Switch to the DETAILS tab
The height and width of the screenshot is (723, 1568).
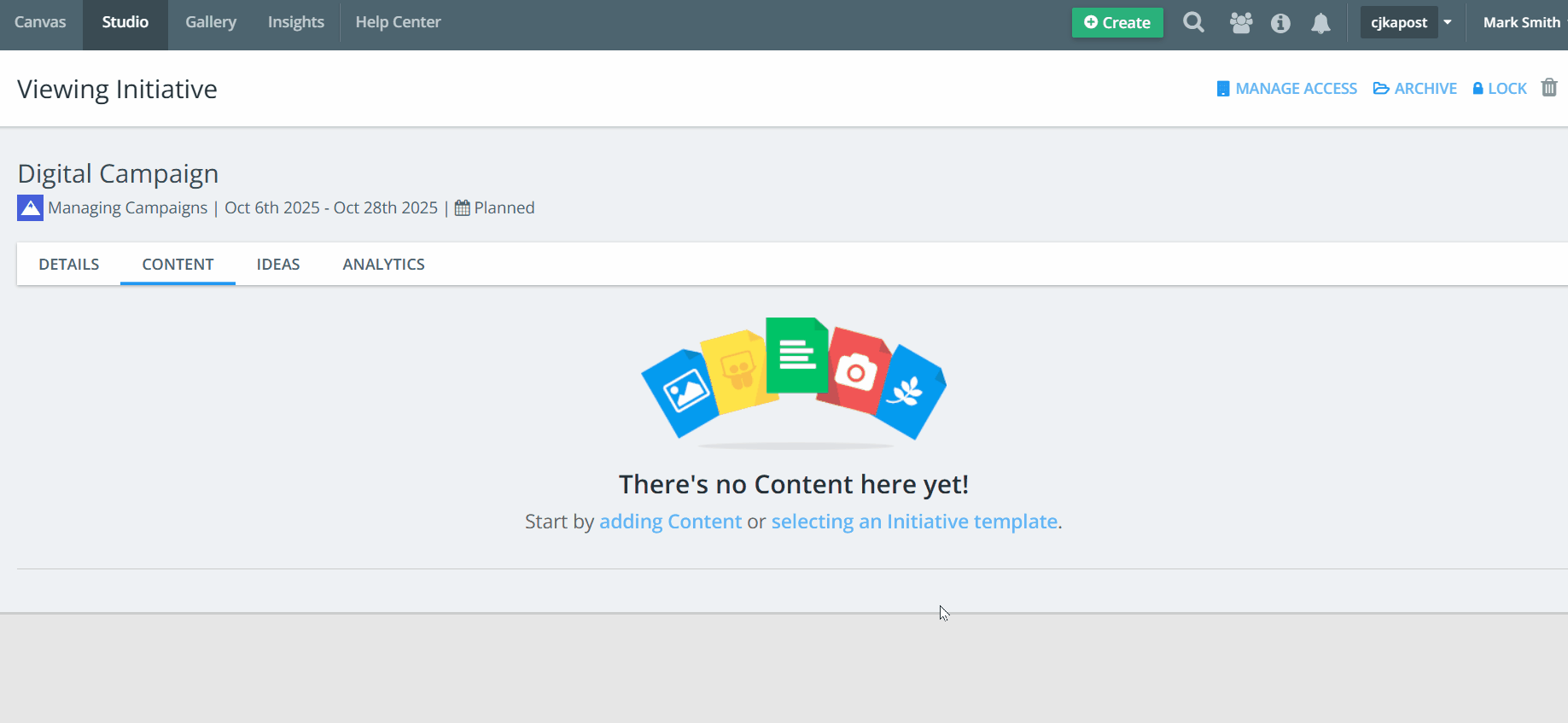click(69, 265)
